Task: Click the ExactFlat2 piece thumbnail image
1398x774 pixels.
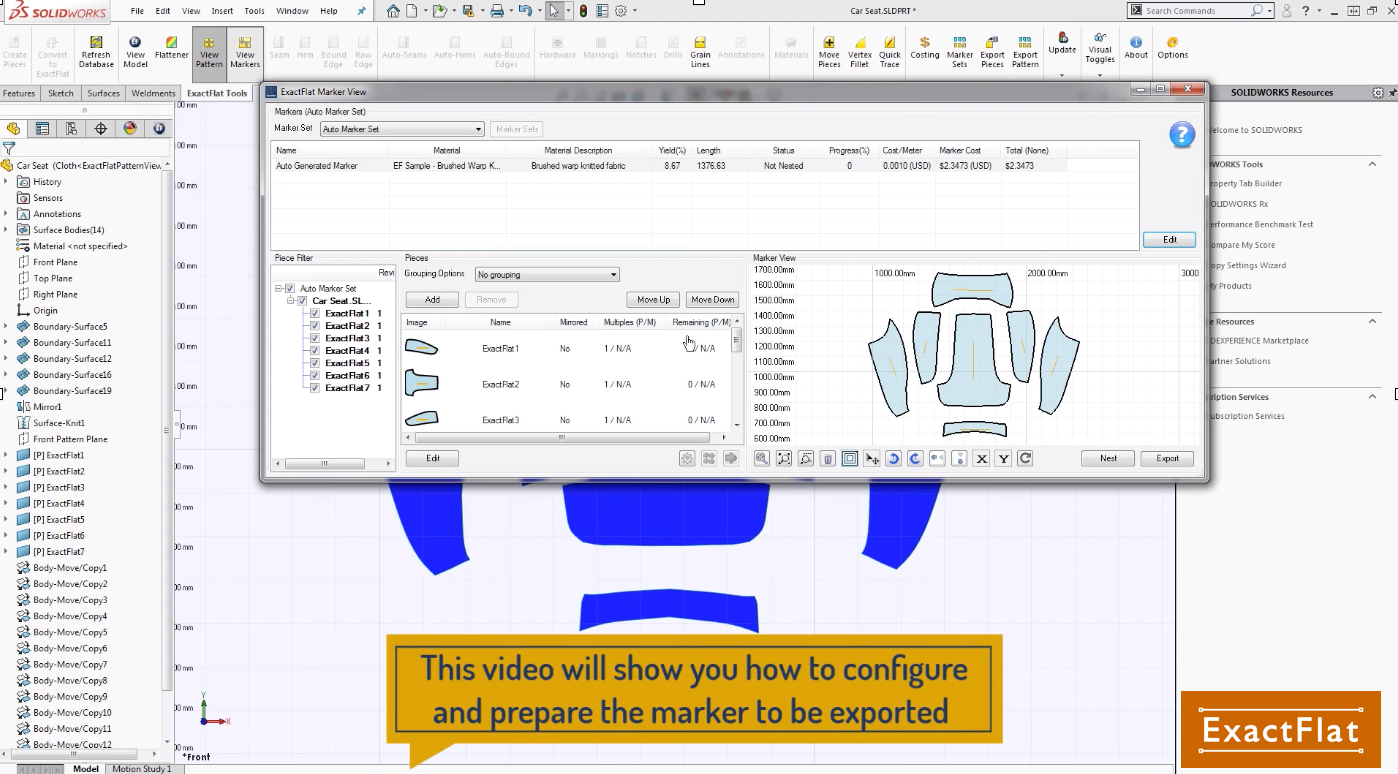Action: pyautogui.click(x=421, y=384)
